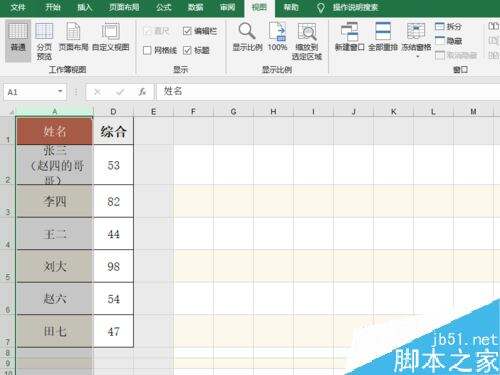Screen dimensions: 500x375
Task: Reset zoom to 100%
Action: click(277, 37)
